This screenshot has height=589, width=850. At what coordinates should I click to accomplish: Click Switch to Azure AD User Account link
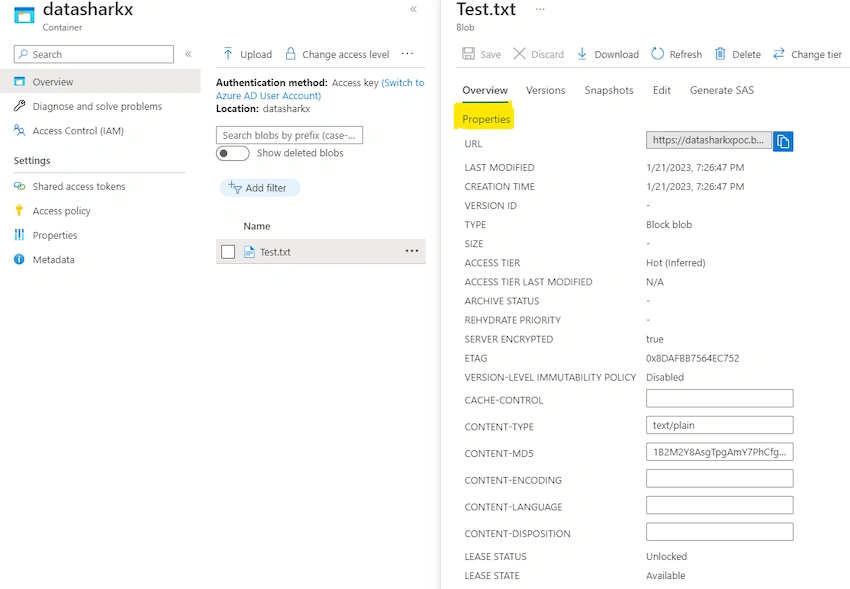pos(320,89)
